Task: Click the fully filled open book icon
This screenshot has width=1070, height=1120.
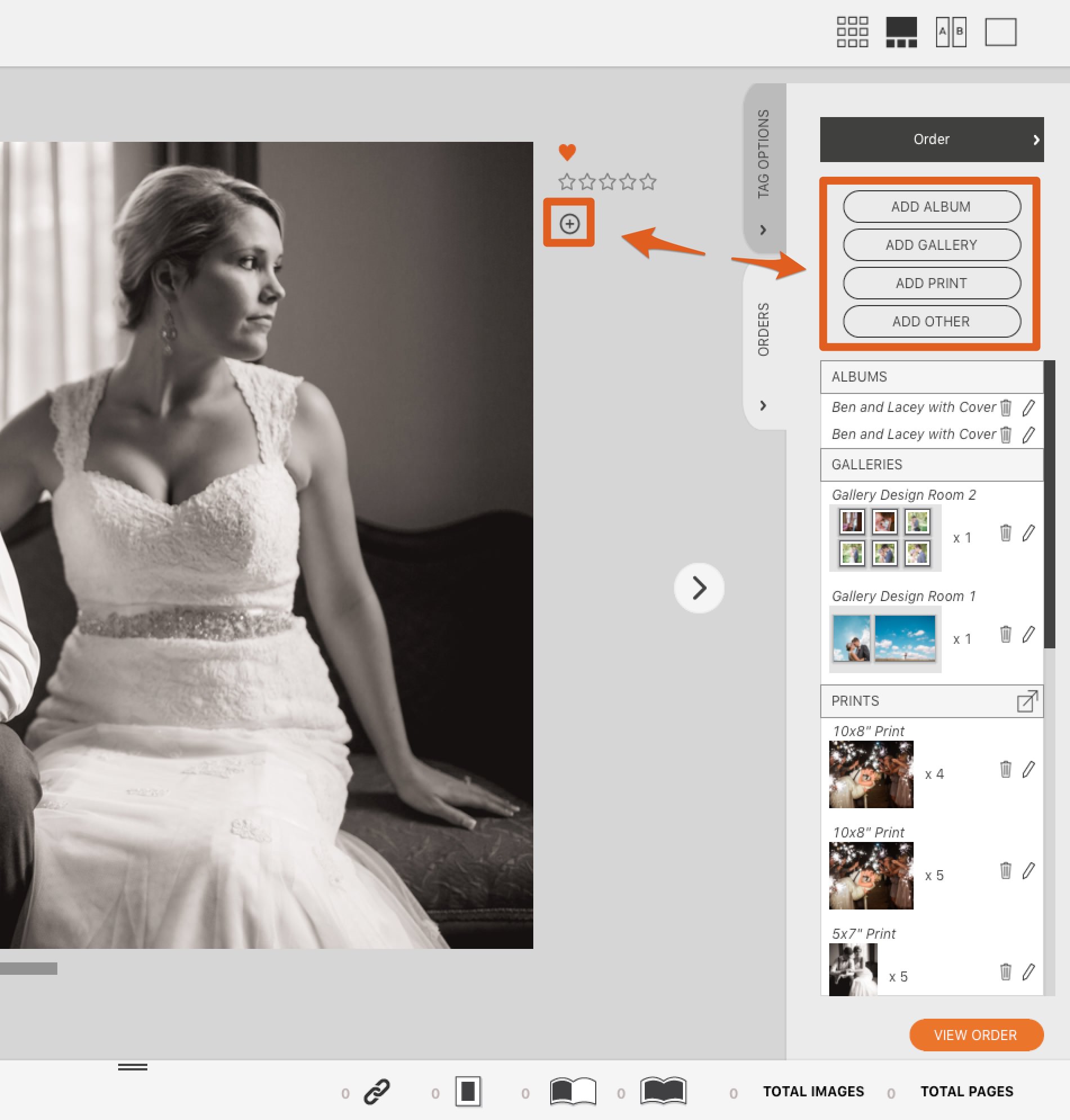Action: (x=663, y=1090)
